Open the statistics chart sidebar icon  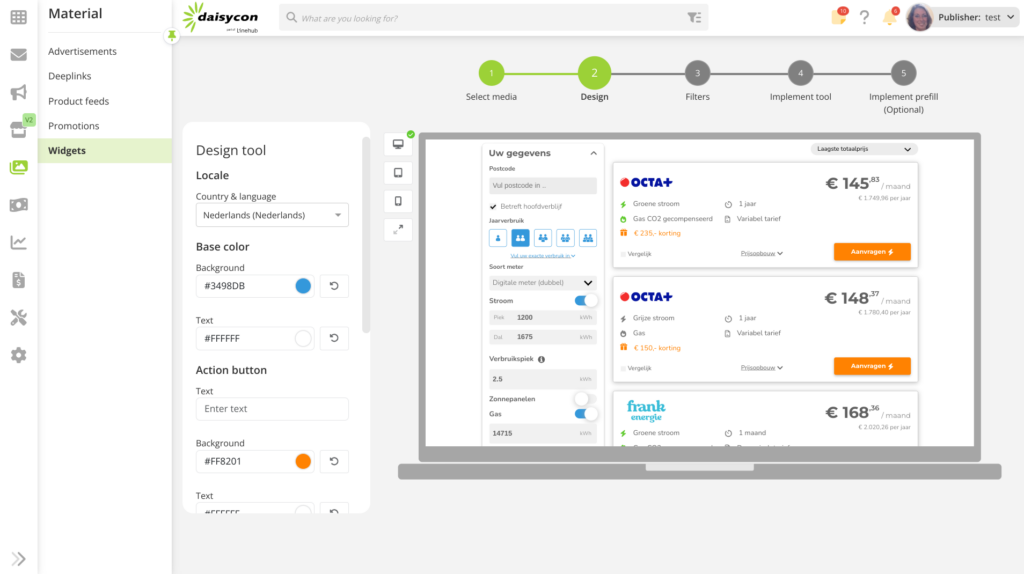[x=18, y=242]
